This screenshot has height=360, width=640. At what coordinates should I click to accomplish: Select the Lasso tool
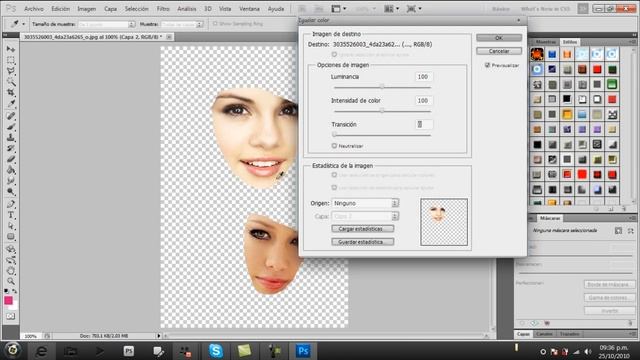[x=11, y=71]
